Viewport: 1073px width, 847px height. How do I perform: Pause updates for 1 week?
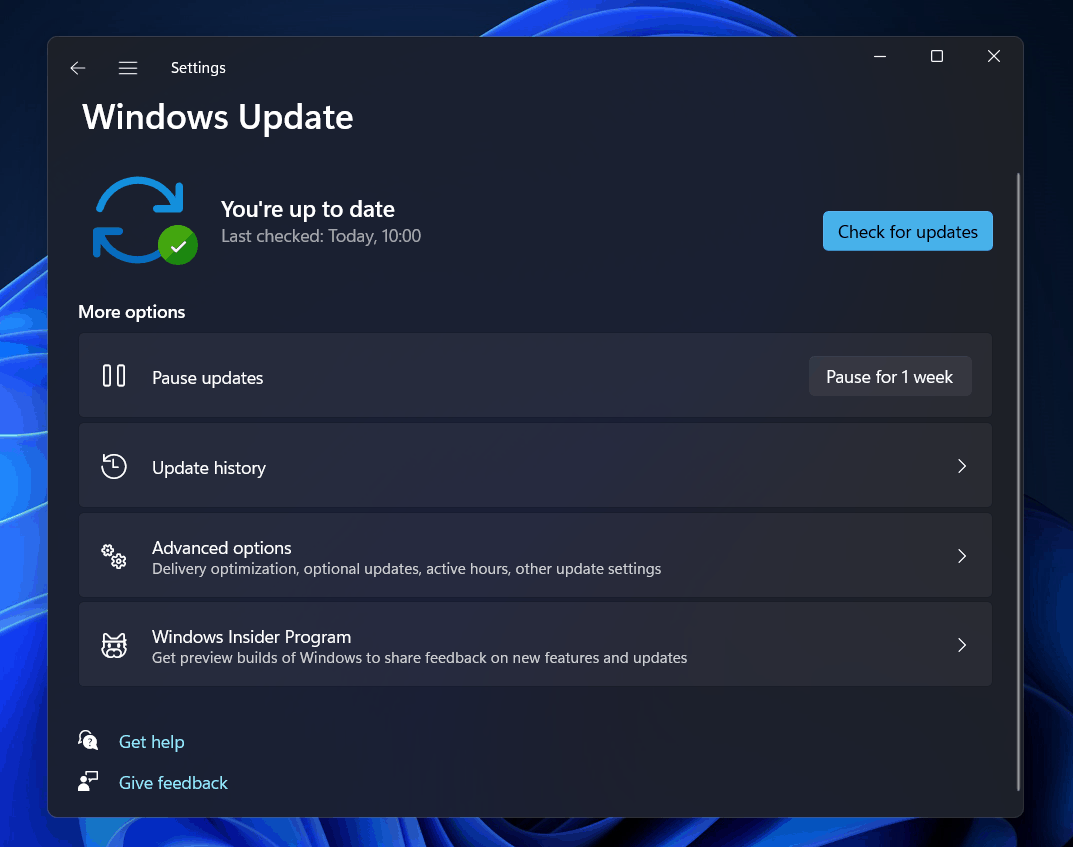click(890, 376)
